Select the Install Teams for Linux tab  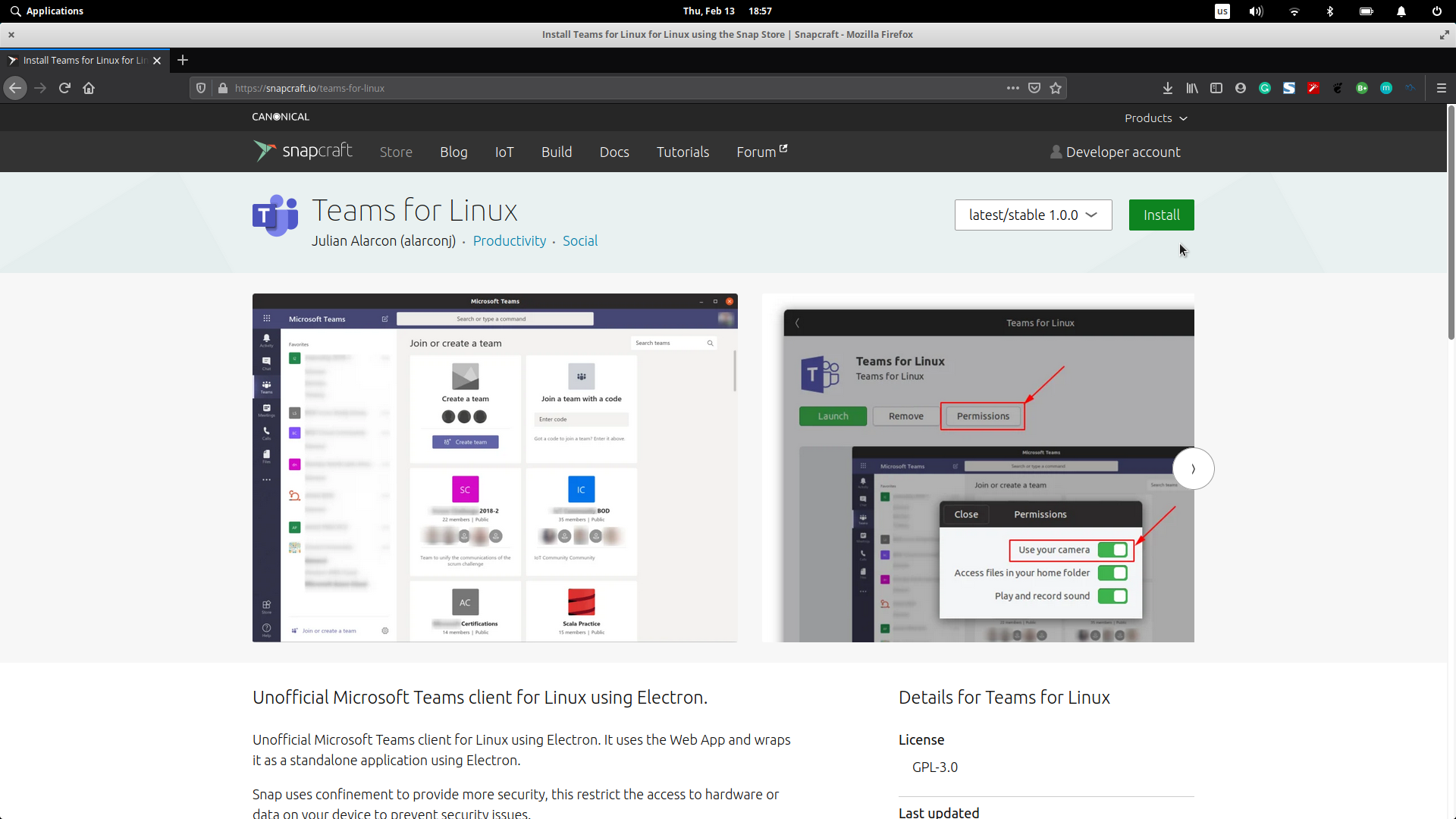click(x=83, y=61)
